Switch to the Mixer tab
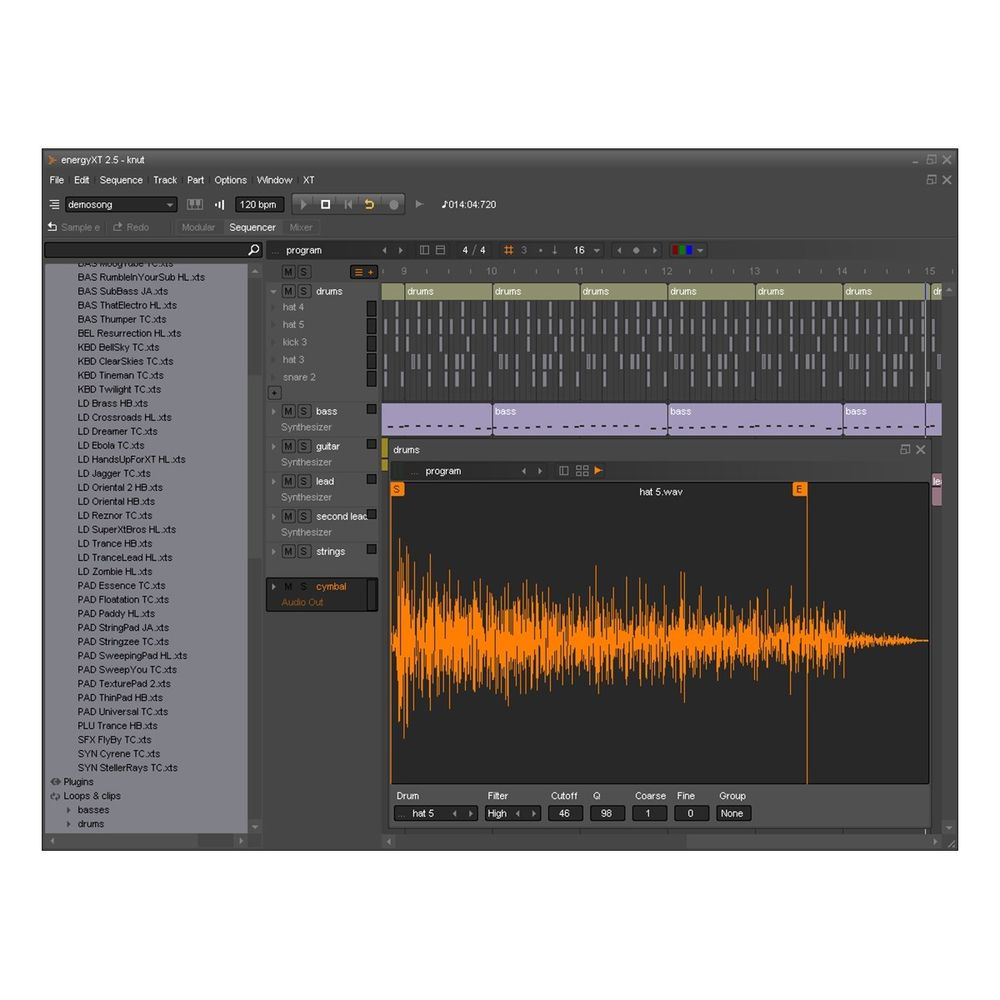1000x1000 pixels. pos(301,227)
